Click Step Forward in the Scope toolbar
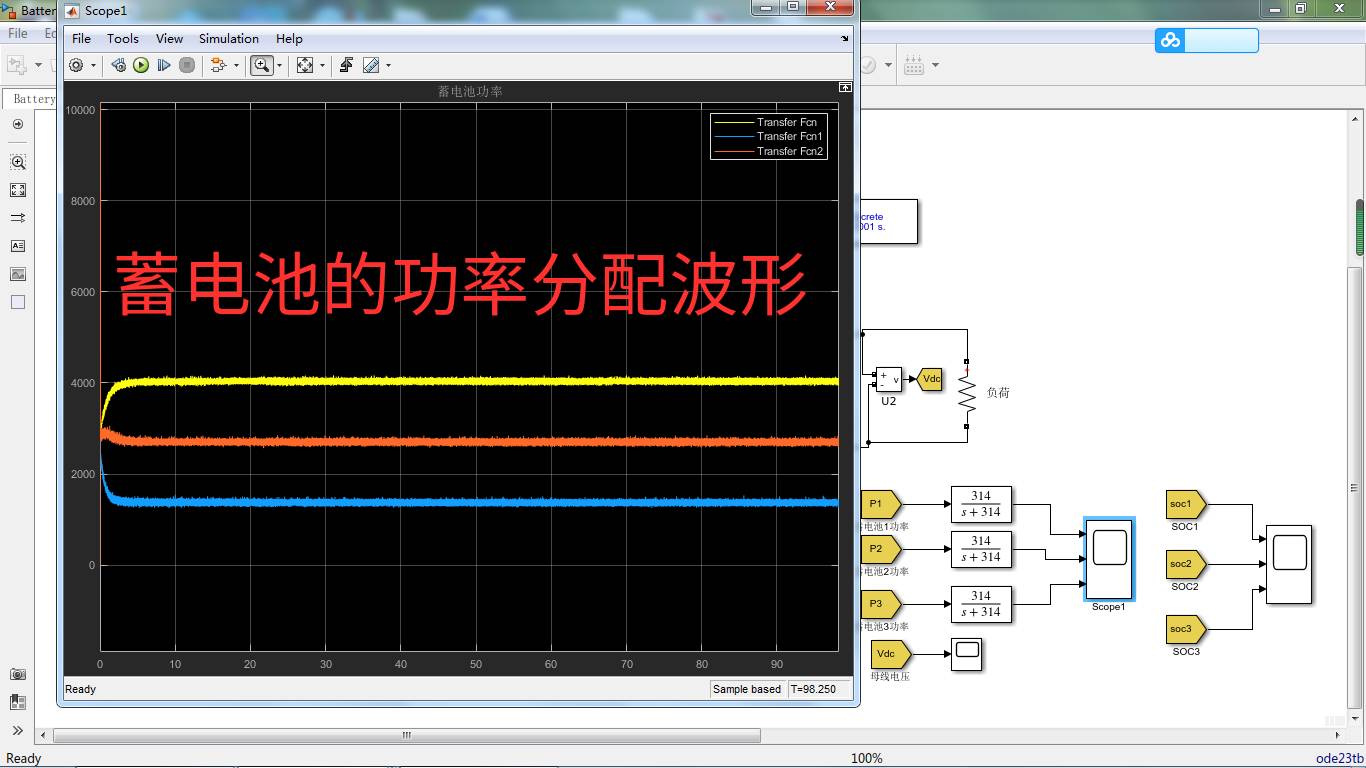 coord(164,65)
